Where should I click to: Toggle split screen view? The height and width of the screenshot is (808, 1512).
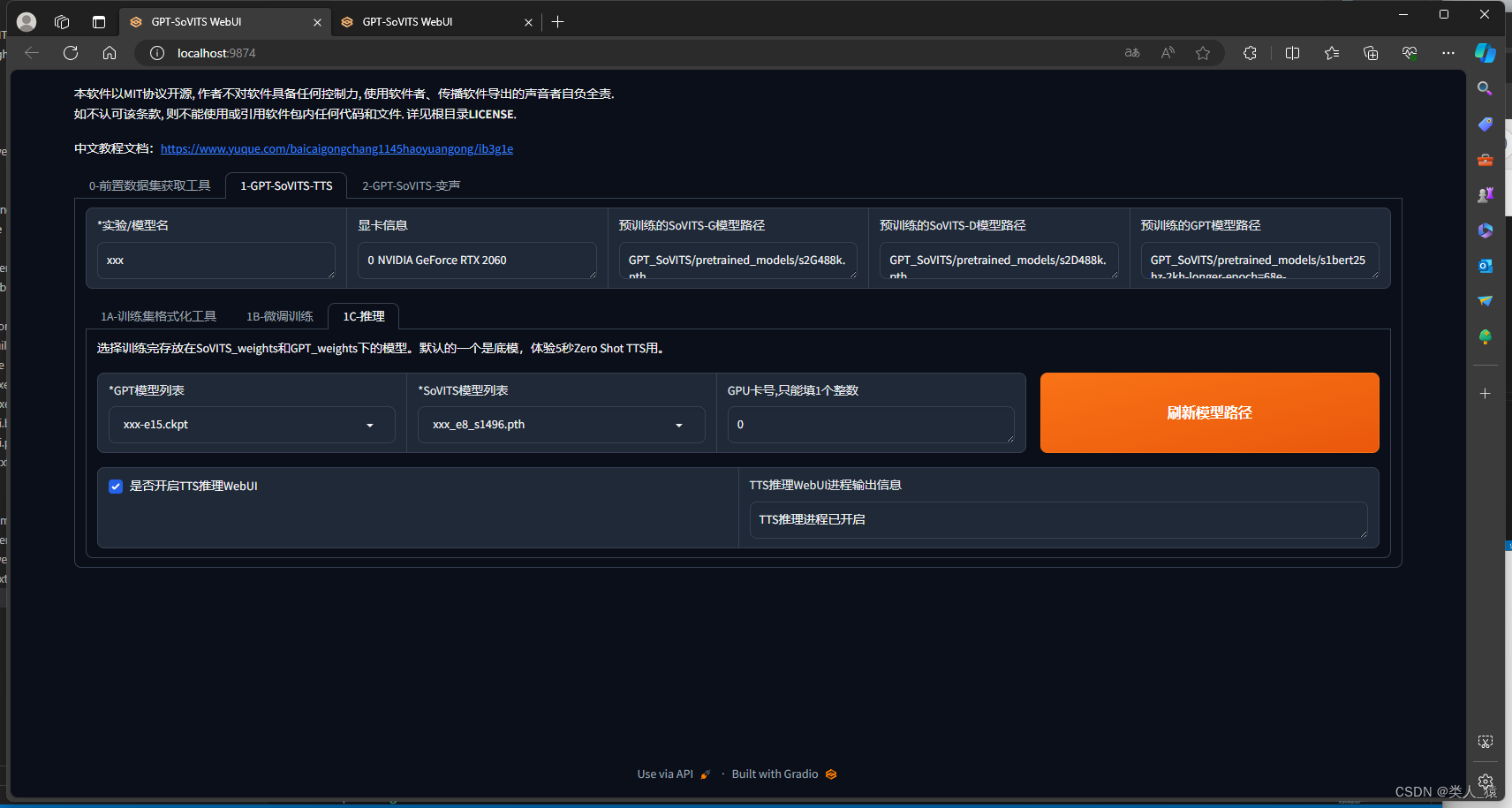[1292, 53]
